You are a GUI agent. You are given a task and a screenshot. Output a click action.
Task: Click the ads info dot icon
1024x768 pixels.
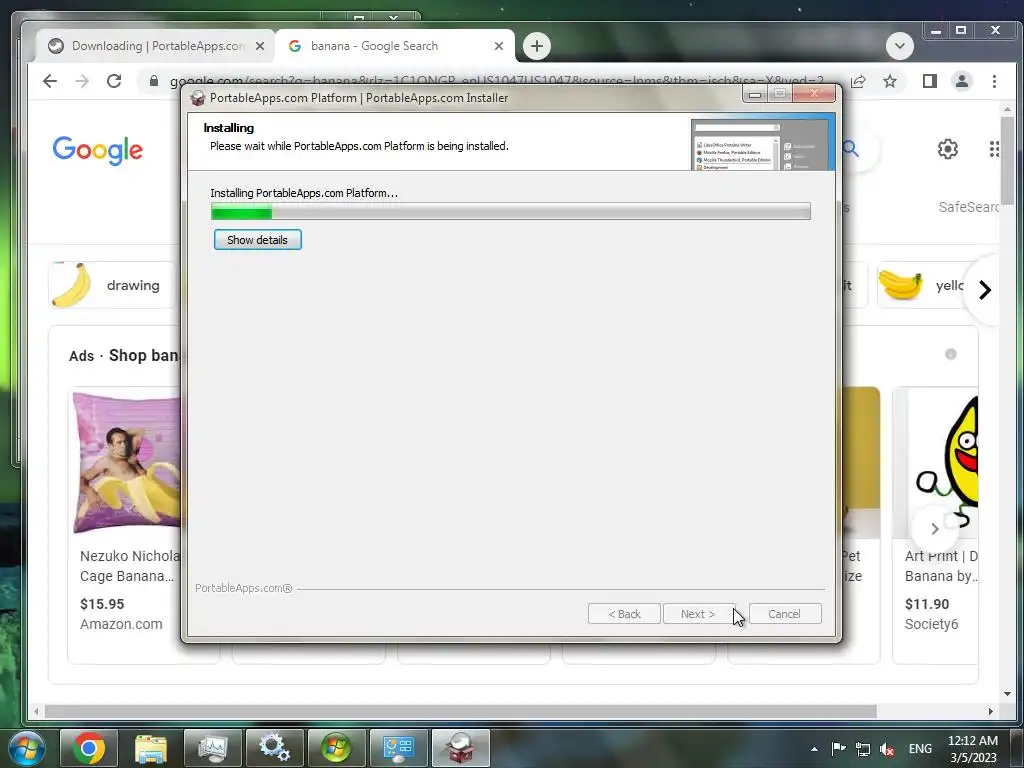click(950, 354)
